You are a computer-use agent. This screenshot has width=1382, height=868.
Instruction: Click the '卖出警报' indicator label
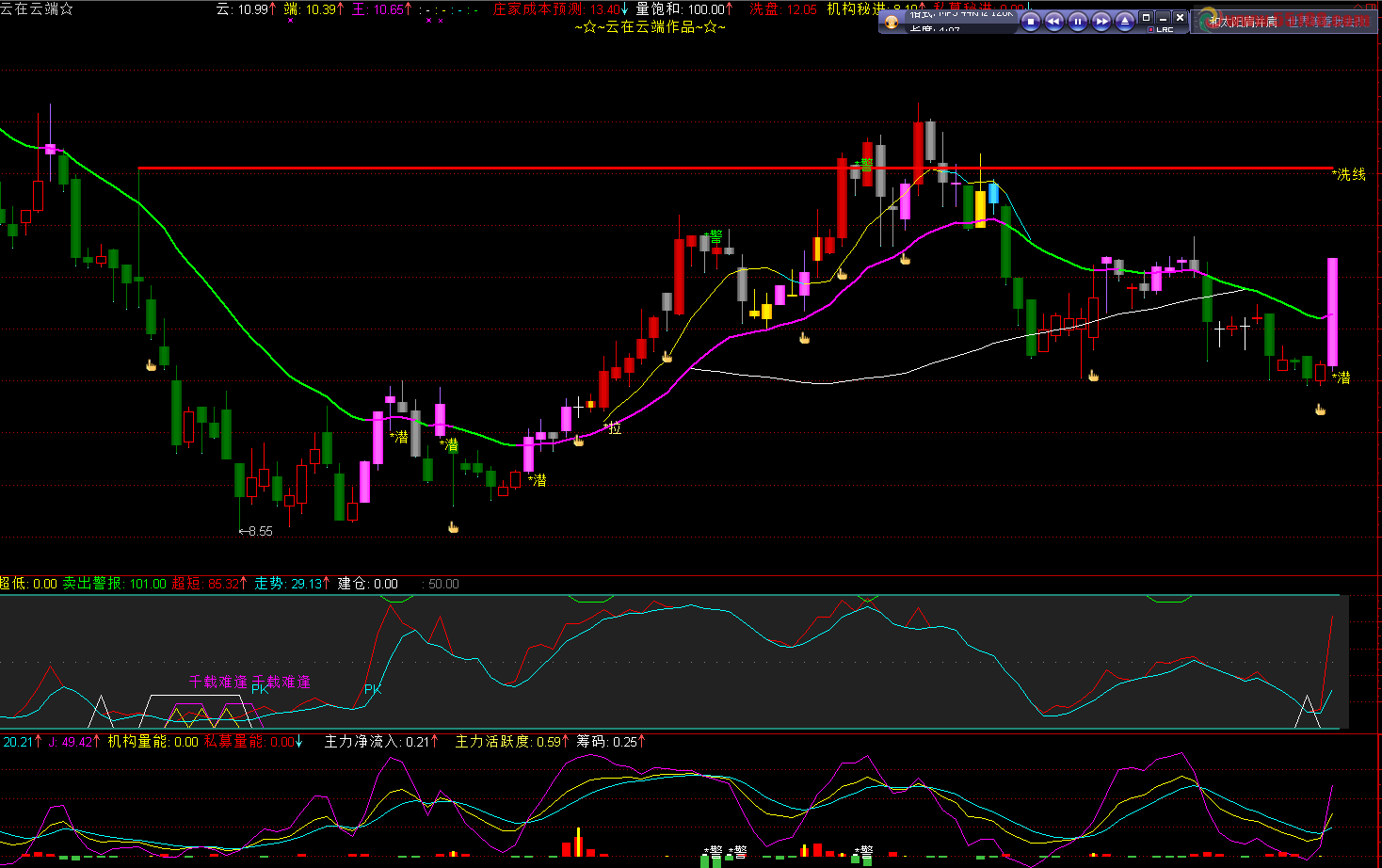point(93,584)
